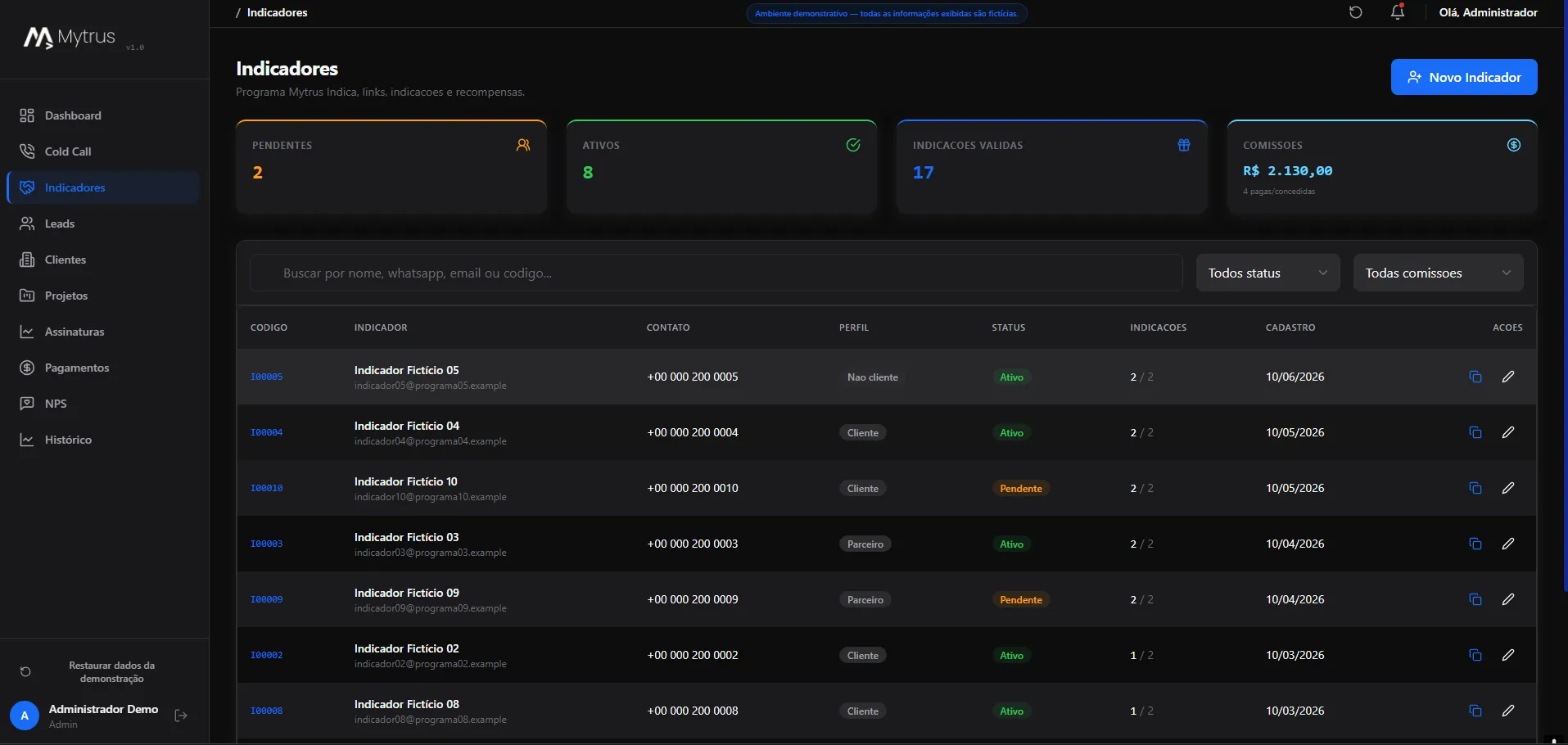The height and width of the screenshot is (745, 1568).
Task: Copy link for Indicador Fictício 05
Action: [1475, 377]
